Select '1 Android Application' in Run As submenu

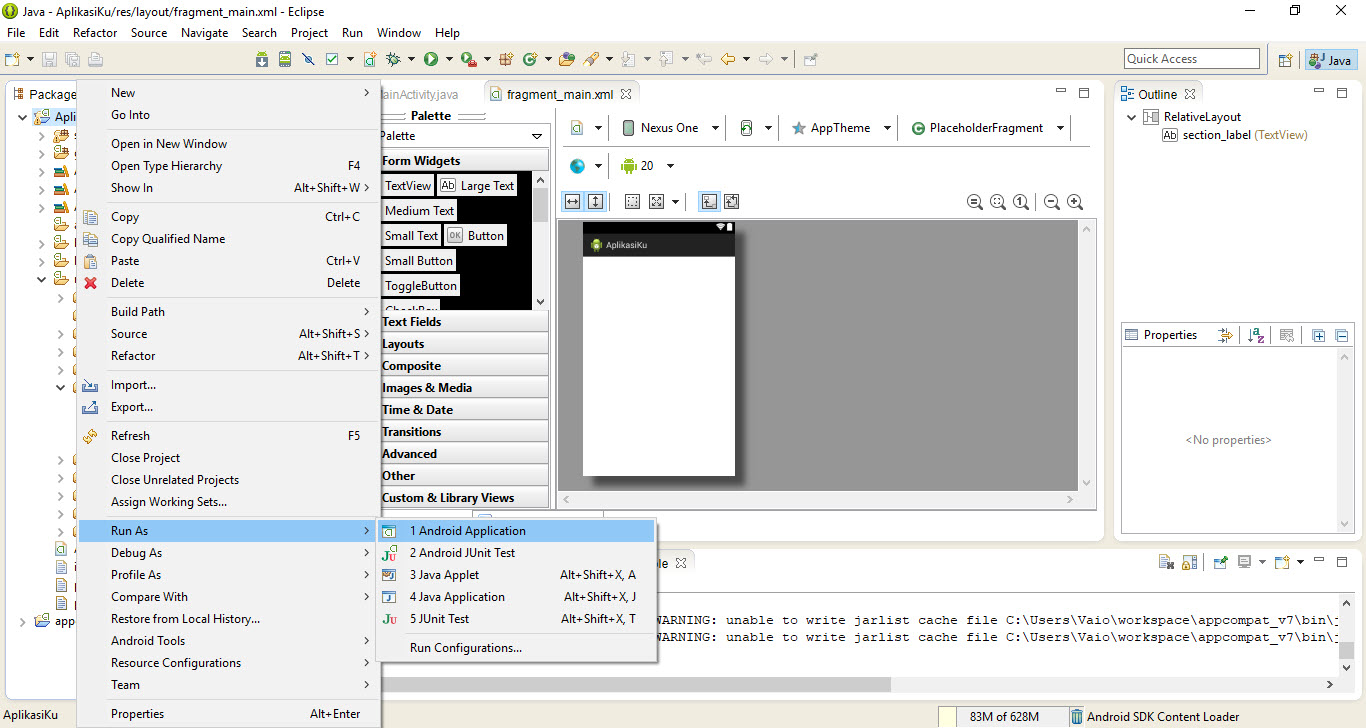click(x=467, y=531)
